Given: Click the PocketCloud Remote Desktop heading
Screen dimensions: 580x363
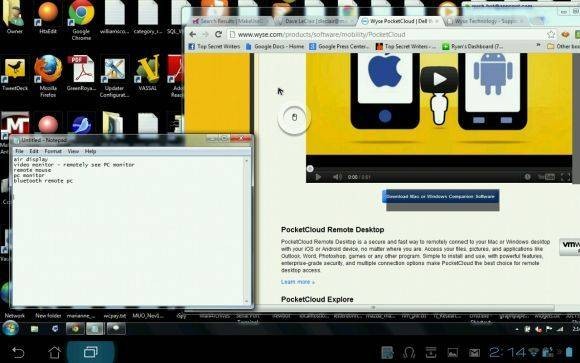Looking at the screenshot, I should coord(332,230).
